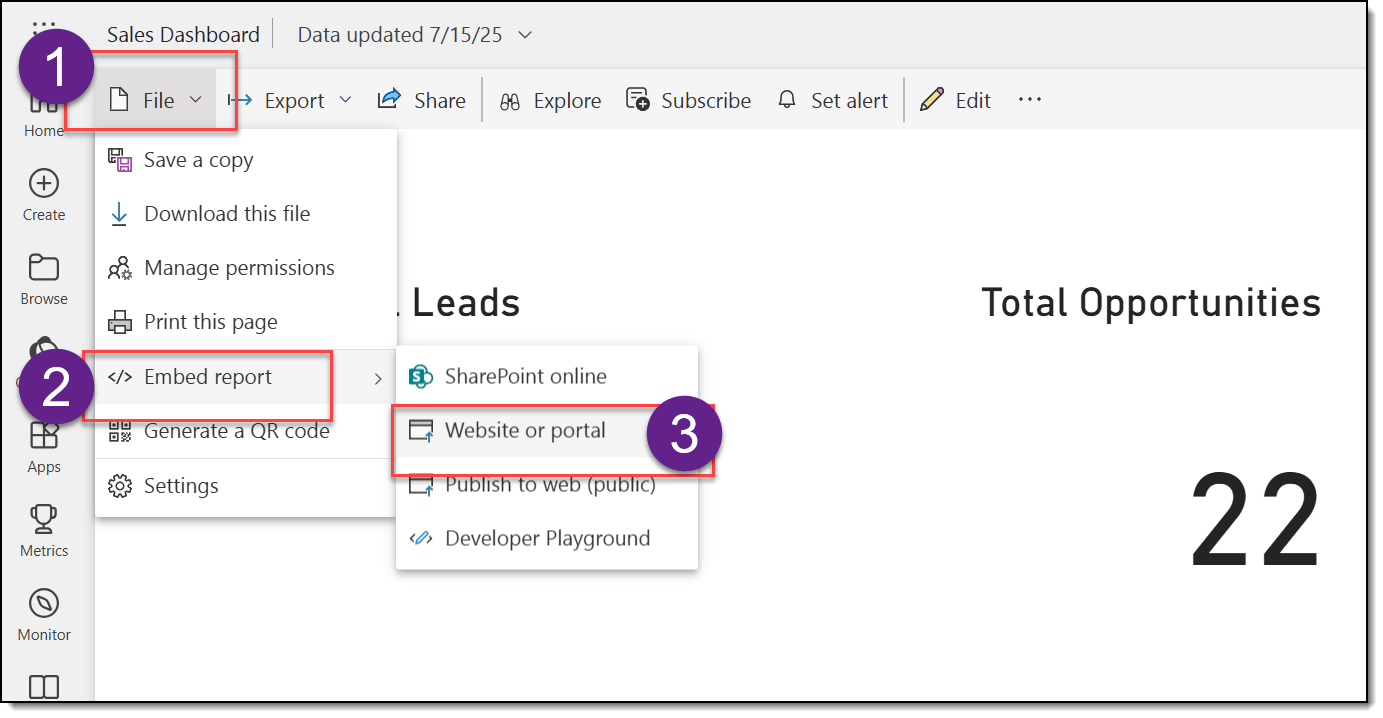Open the Embed report submenu
Image resolution: width=1383 pixels, height=718 pixels.
click(246, 377)
